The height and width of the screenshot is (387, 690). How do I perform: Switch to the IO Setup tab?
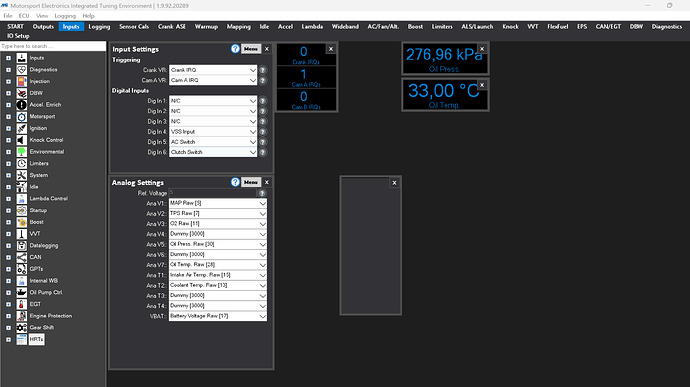(18, 36)
